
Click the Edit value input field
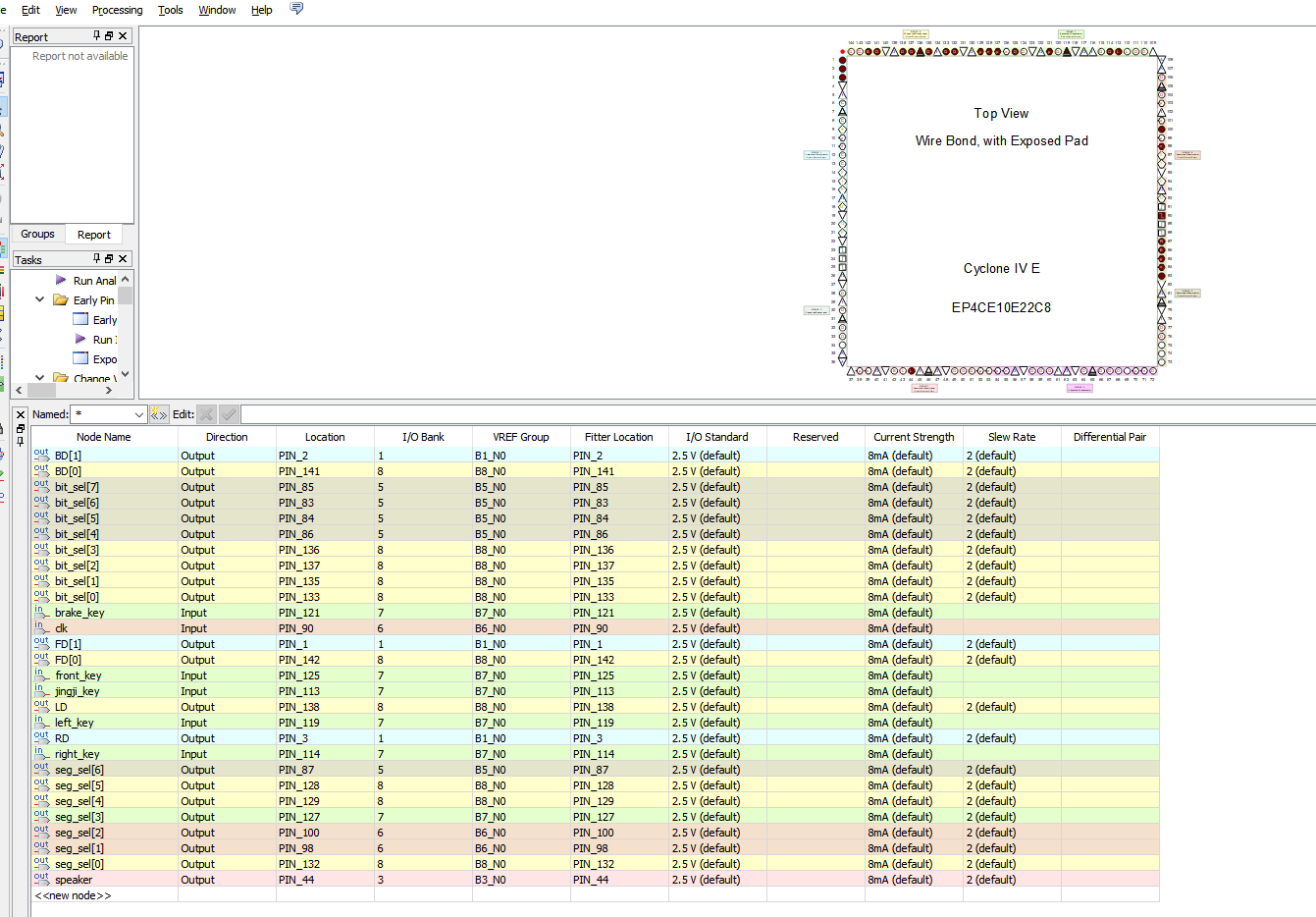778,414
